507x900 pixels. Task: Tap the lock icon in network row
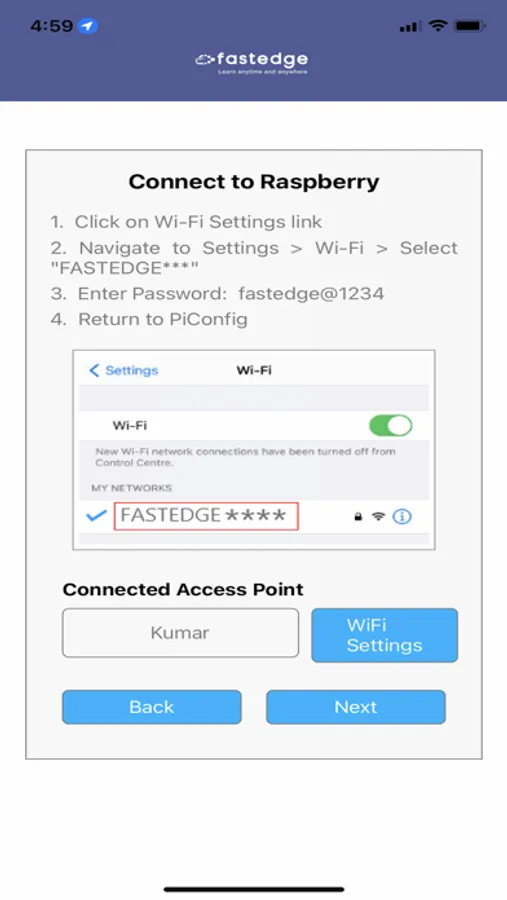358,517
